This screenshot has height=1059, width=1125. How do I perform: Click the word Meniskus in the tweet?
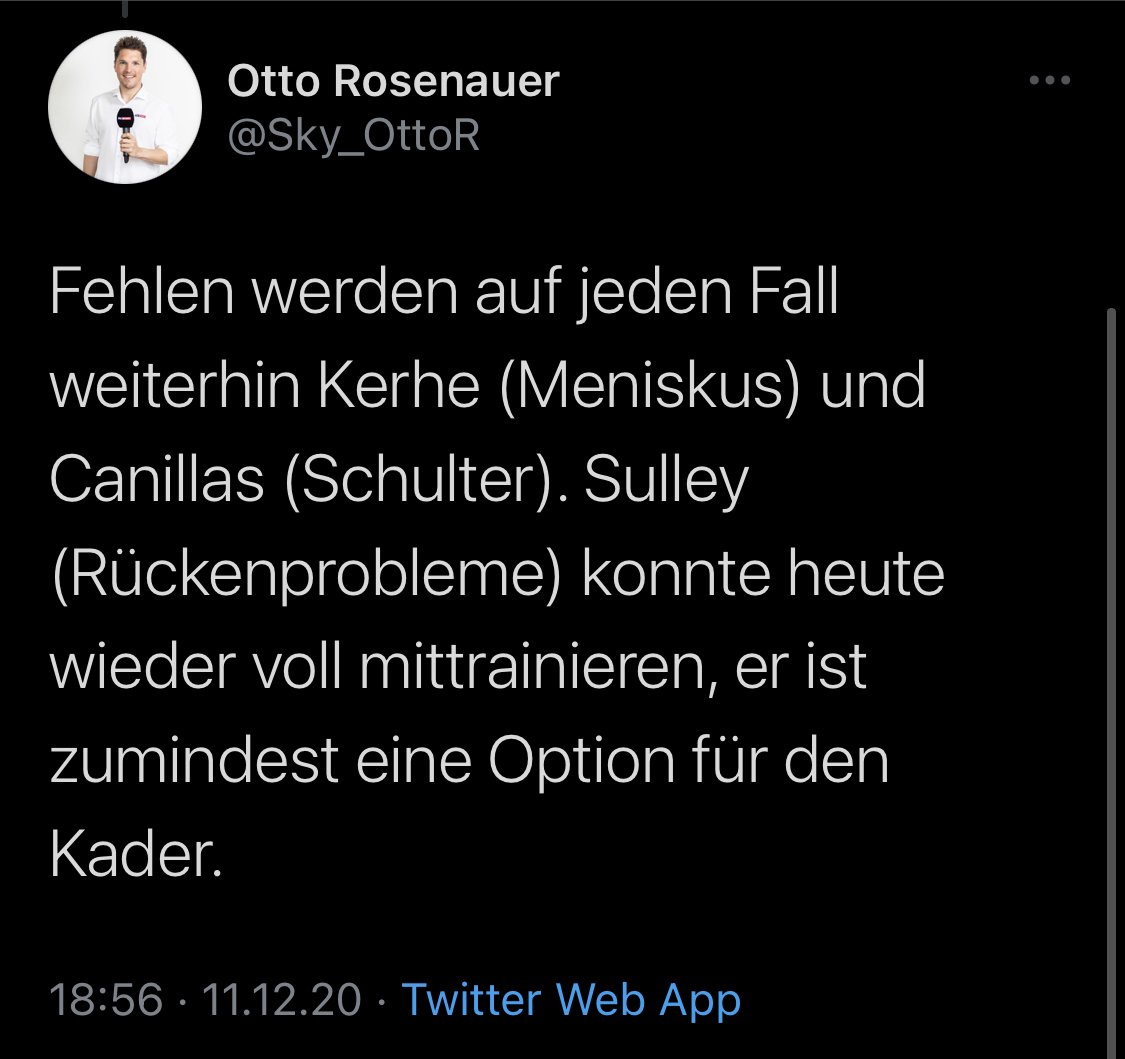pos(649,386)
